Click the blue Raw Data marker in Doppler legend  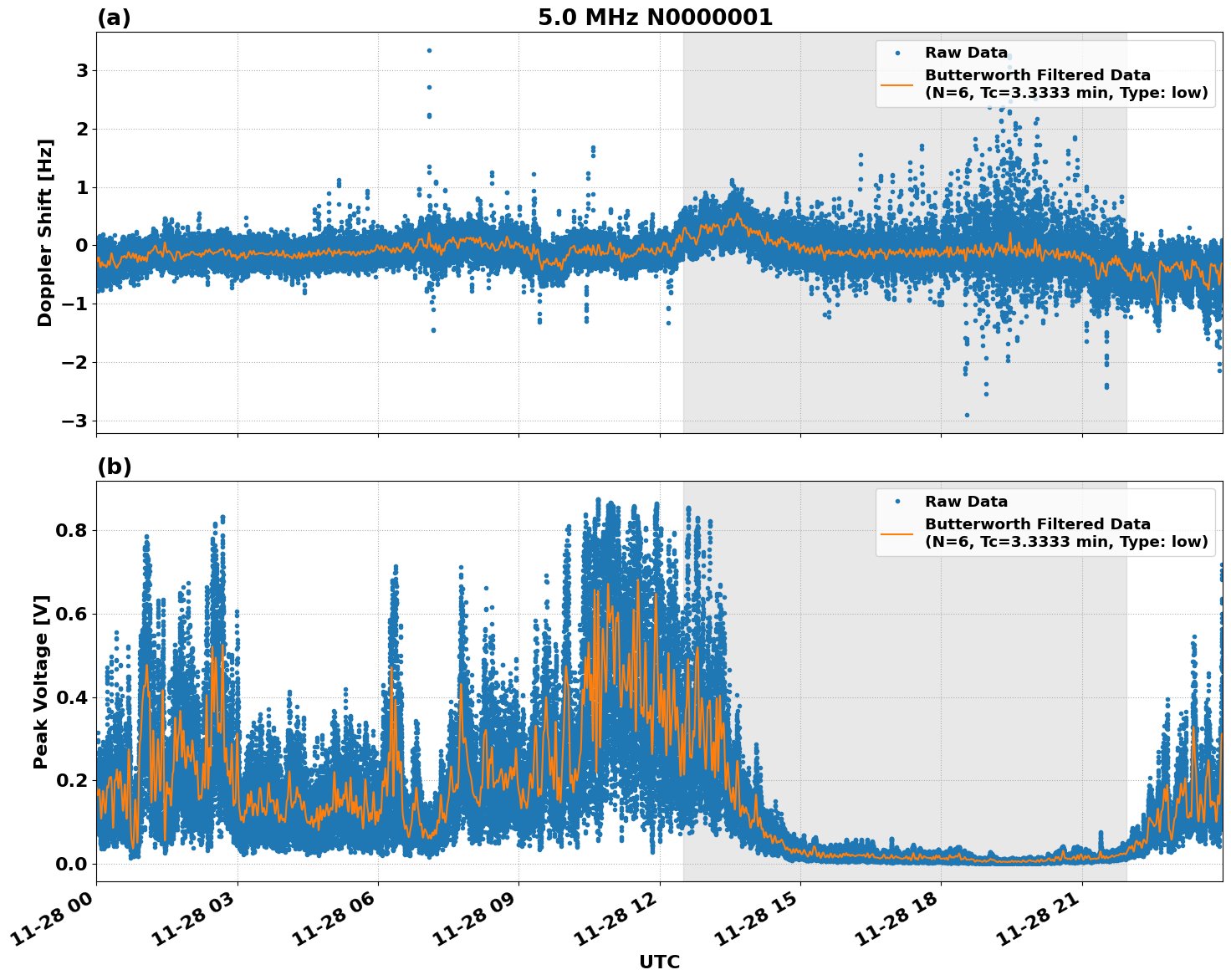click(x=896, y=53)
